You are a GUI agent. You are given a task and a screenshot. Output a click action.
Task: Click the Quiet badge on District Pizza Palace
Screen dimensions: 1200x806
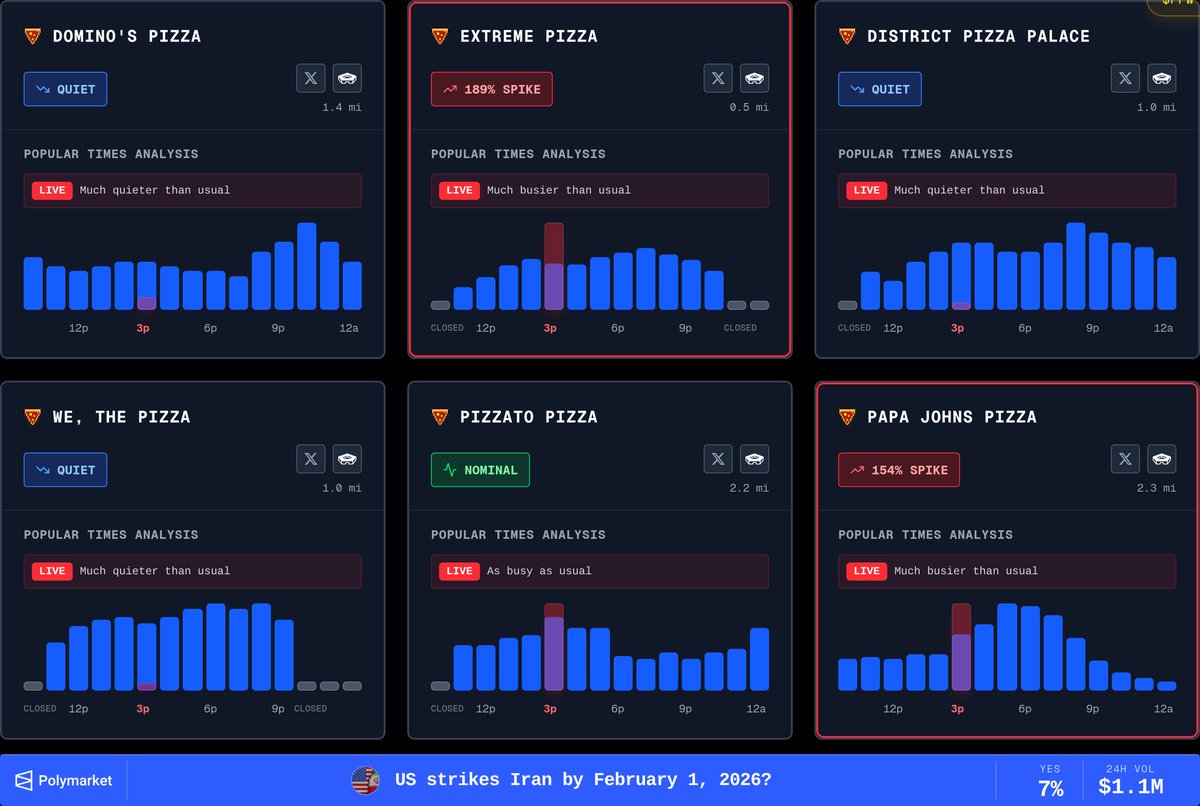pos(880,89)
